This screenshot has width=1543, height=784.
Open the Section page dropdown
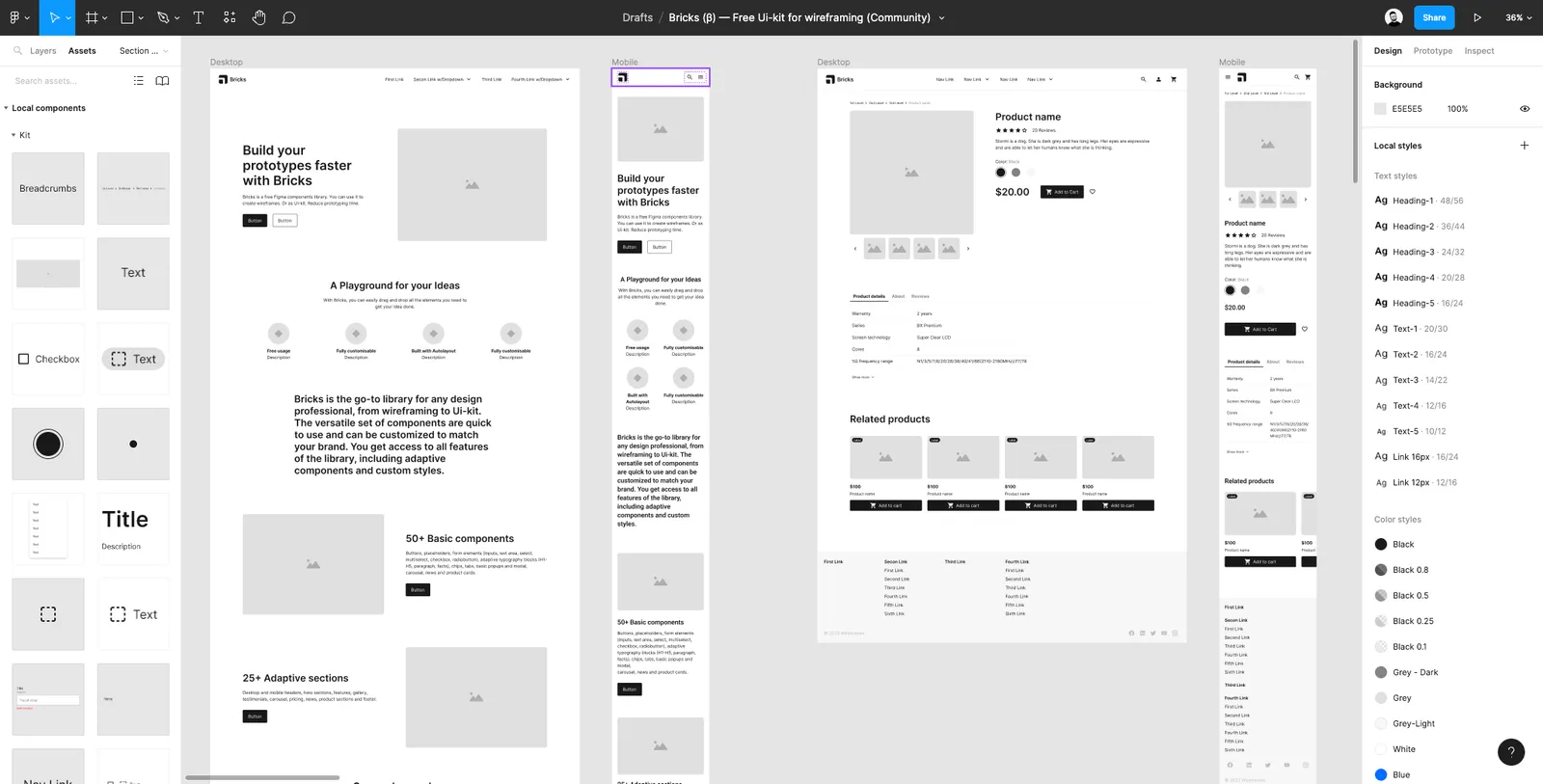click(x=144, y=51)
